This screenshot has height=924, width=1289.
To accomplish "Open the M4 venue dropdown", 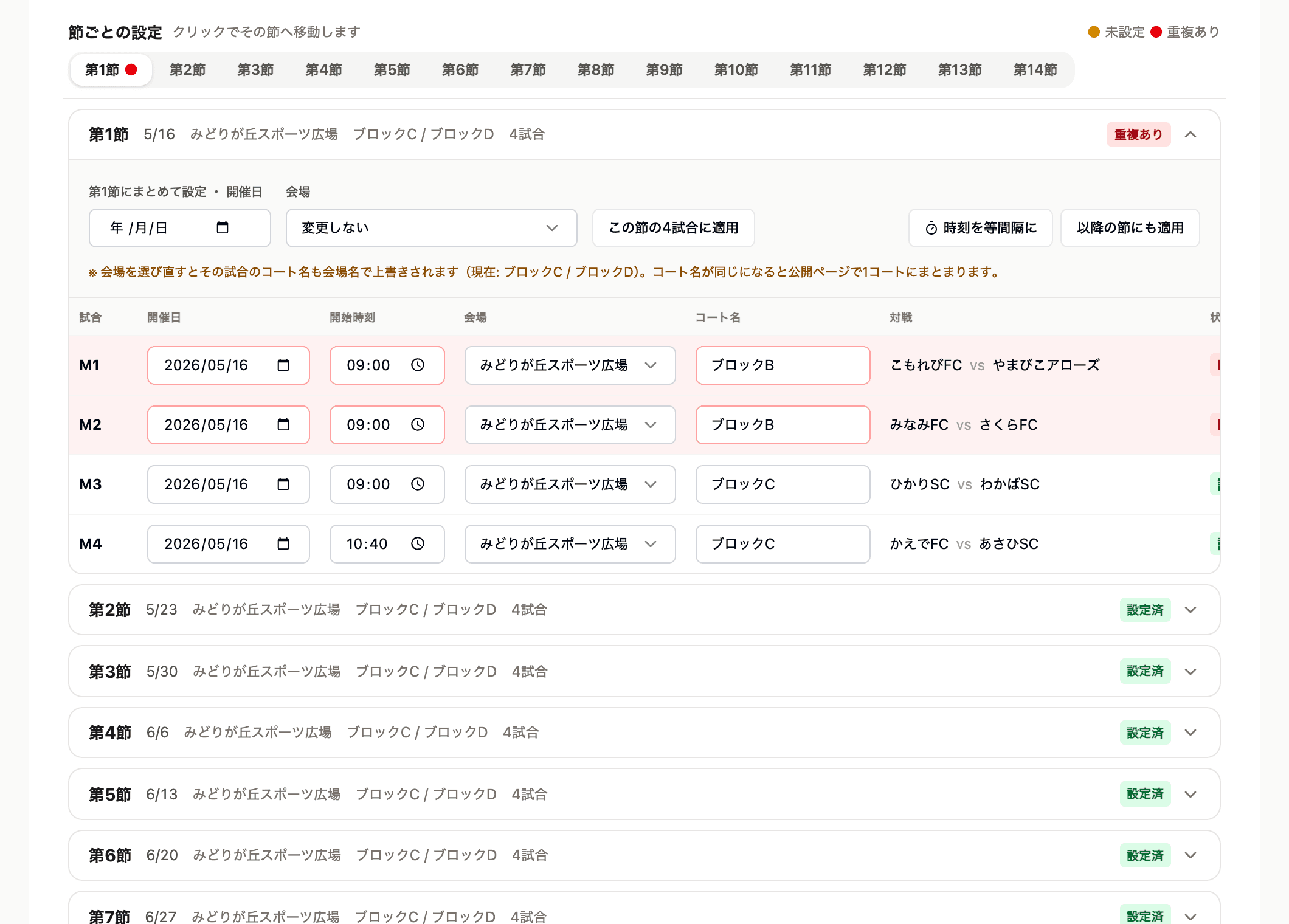I will coord(570,544).
